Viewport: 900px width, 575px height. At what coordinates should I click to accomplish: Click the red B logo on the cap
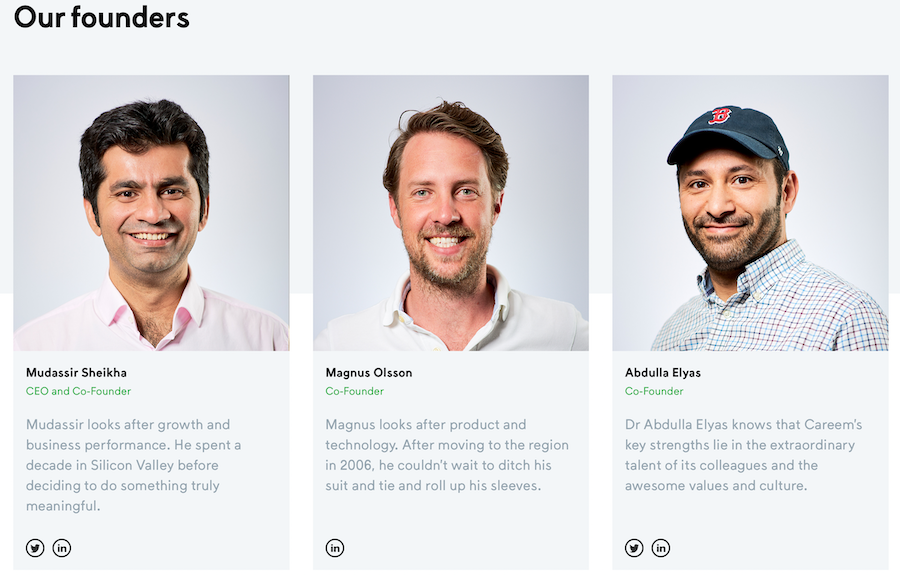point(720,115)
